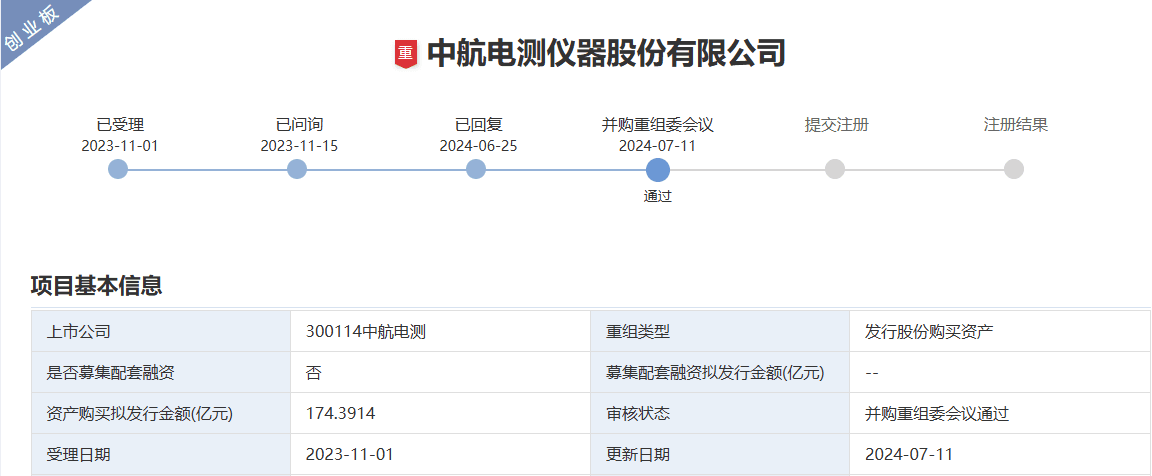Click the 2023-11-01 date under 已受理
Image resolution: width=1152 pixels, height=476 pixels.
click(120, 145)
